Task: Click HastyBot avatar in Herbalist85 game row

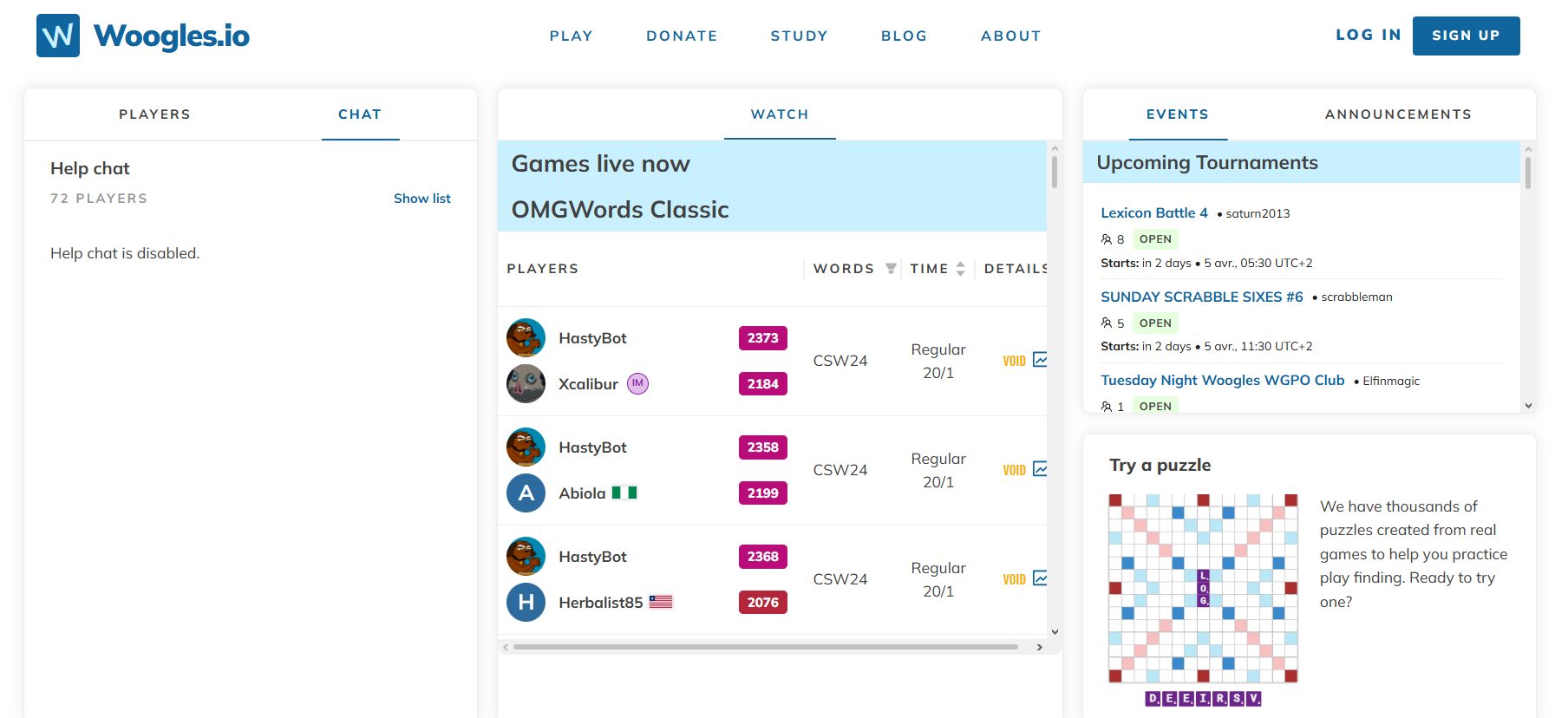Action: 526,557
